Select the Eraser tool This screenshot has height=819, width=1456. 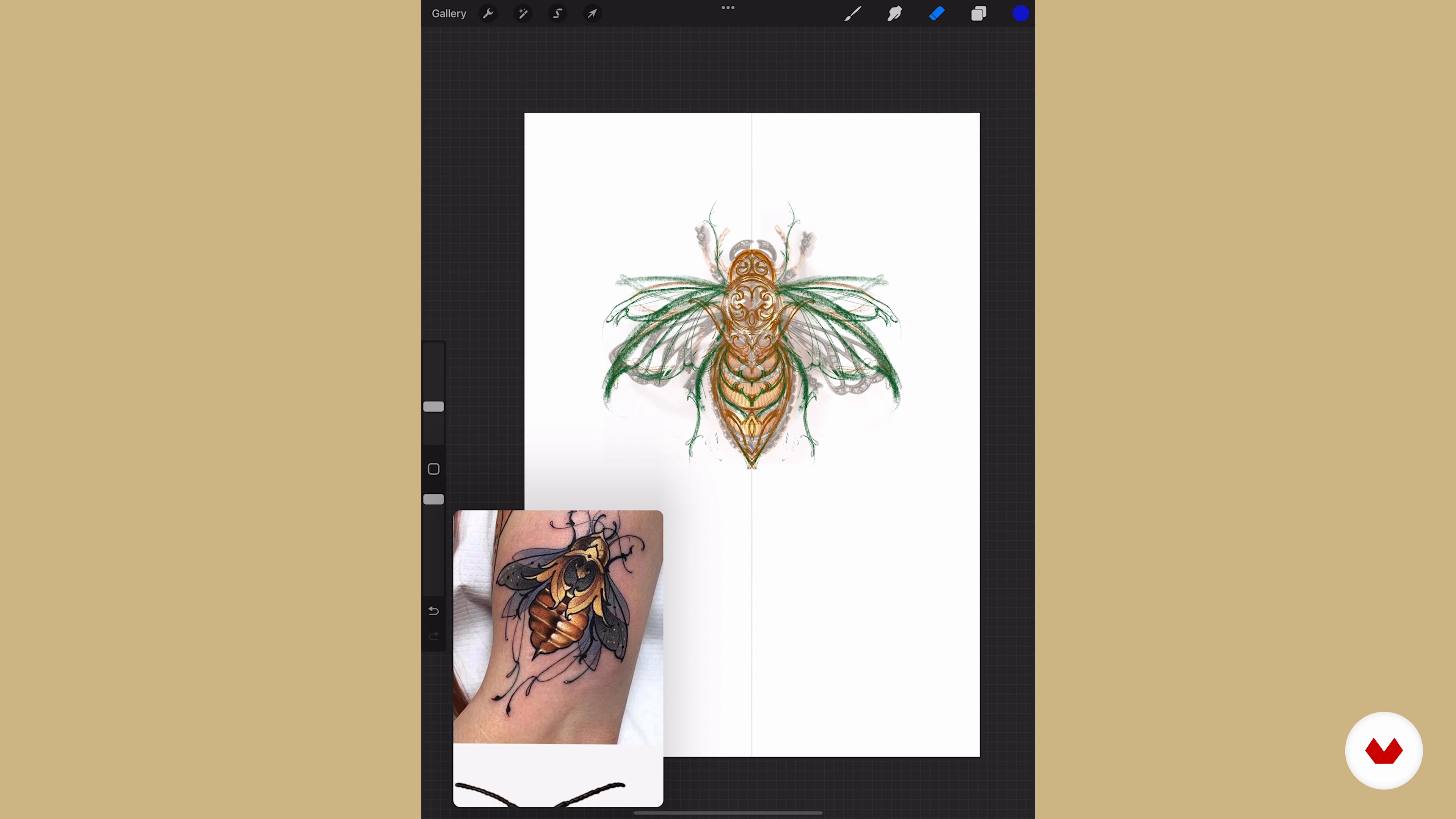pos(937,14)
